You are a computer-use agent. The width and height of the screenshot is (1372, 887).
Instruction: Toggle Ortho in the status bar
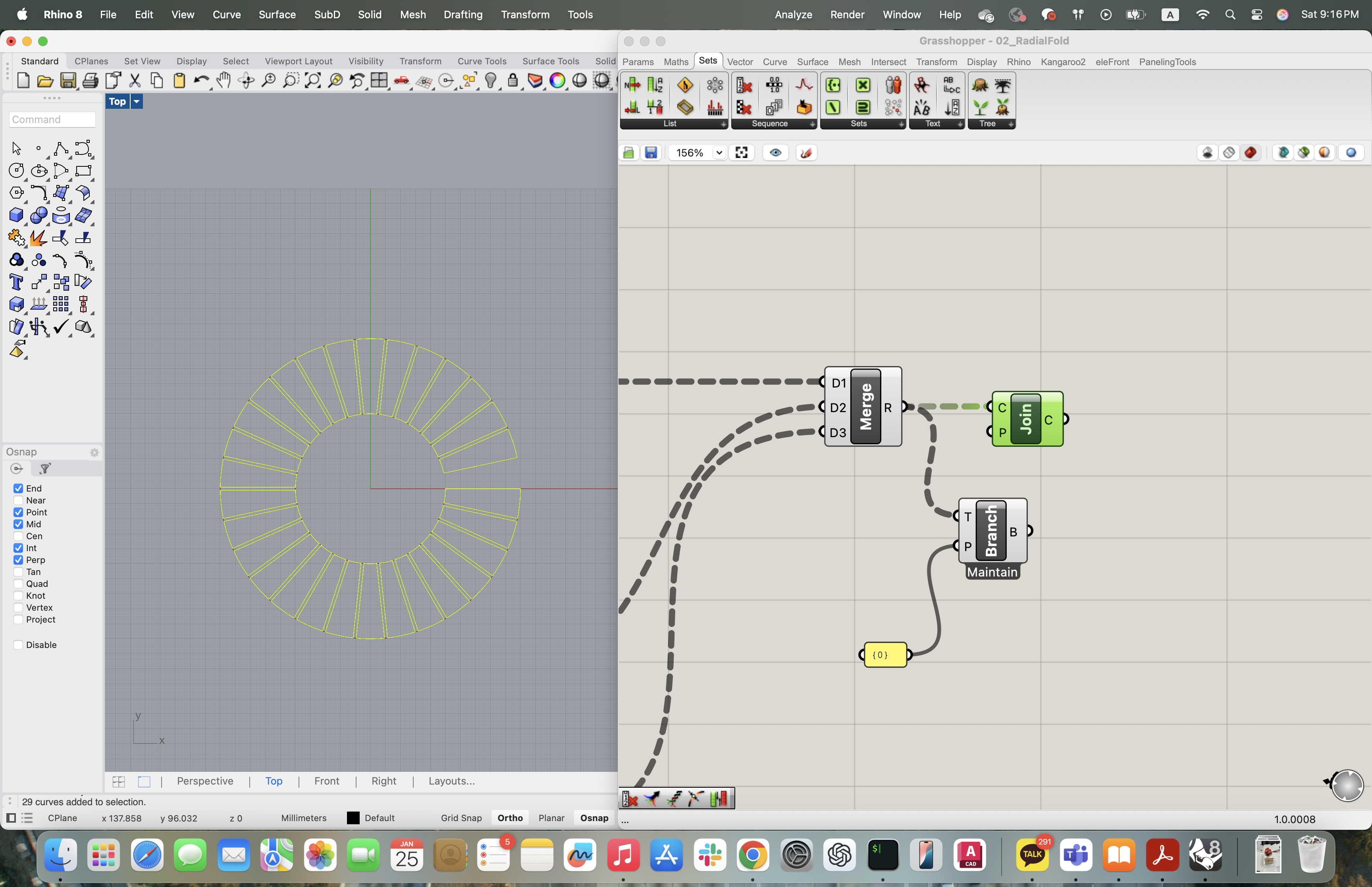coord(509,818)
